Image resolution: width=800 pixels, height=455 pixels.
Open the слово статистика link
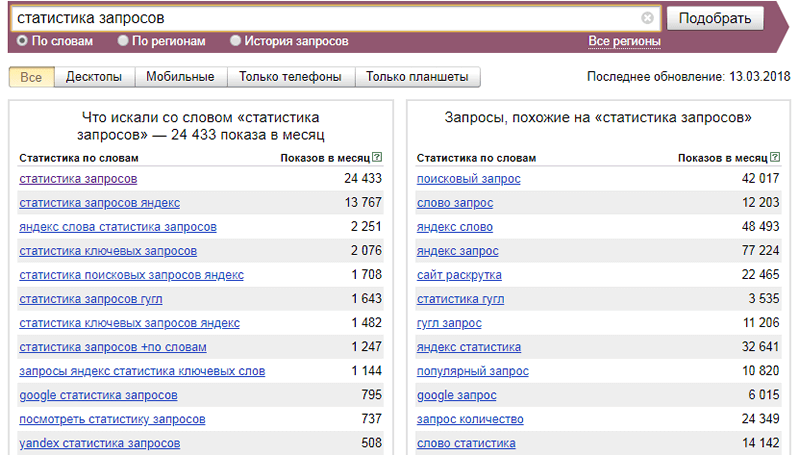point(466,443)
